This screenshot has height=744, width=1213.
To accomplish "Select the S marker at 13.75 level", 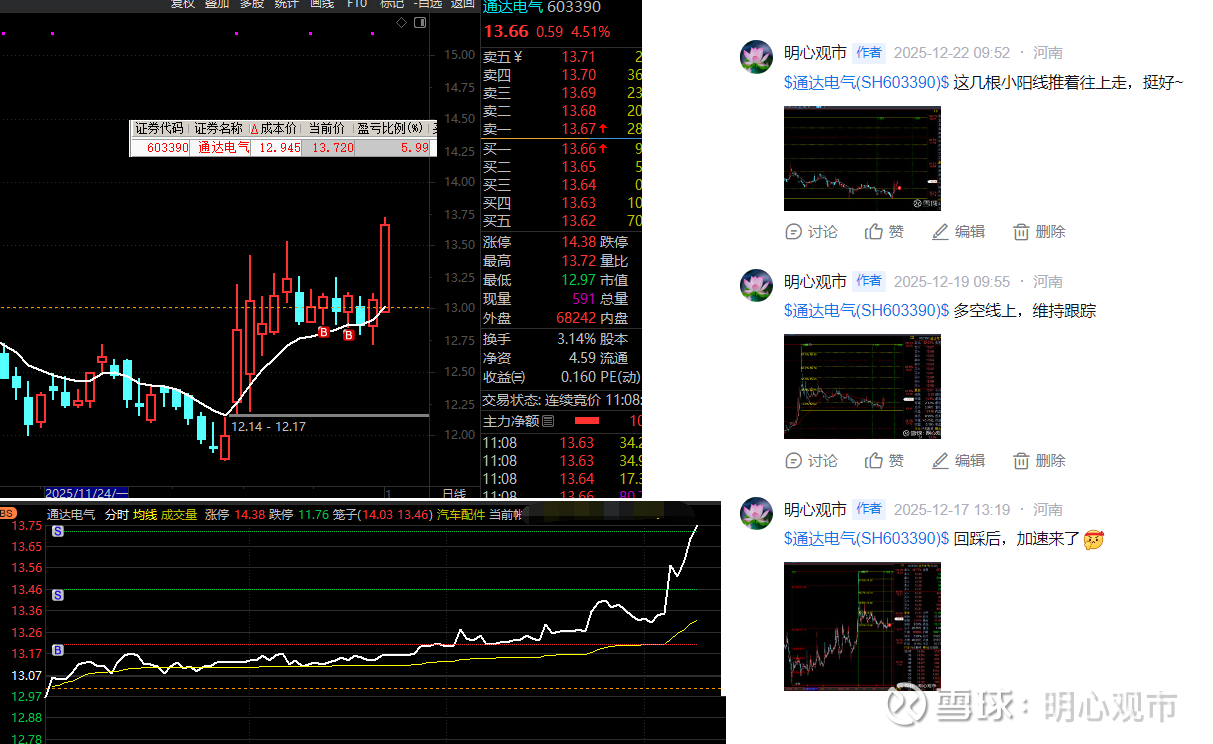I will (x=58, y=532).
